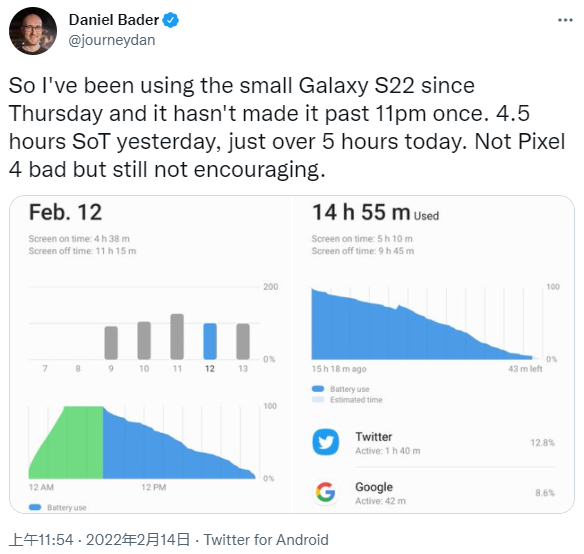Image resolution: width=584 pixels, height=554 pixels.
Task: Open the @journeydan handle link
Action: (x=112, y=40)
